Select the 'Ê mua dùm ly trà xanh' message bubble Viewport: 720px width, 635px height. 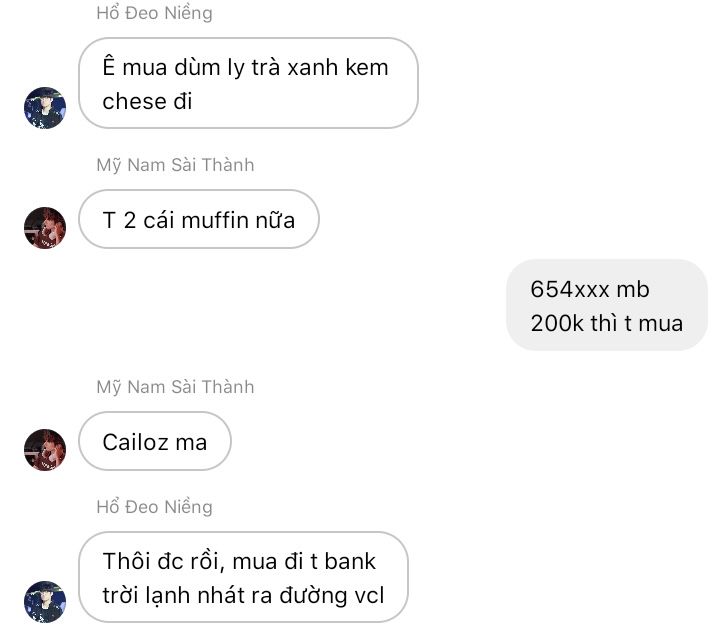(248, 83)
